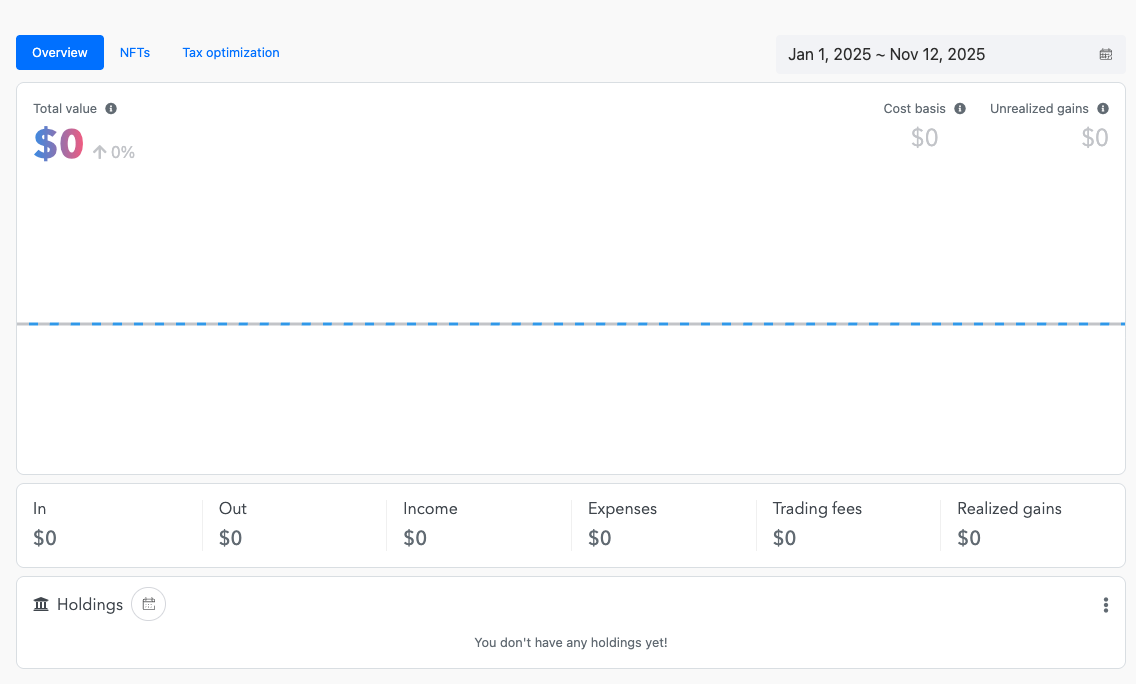Click the upward arrow next to 0%
The width and height of the screenshot is (1136, 684).
tap(99, 151)
